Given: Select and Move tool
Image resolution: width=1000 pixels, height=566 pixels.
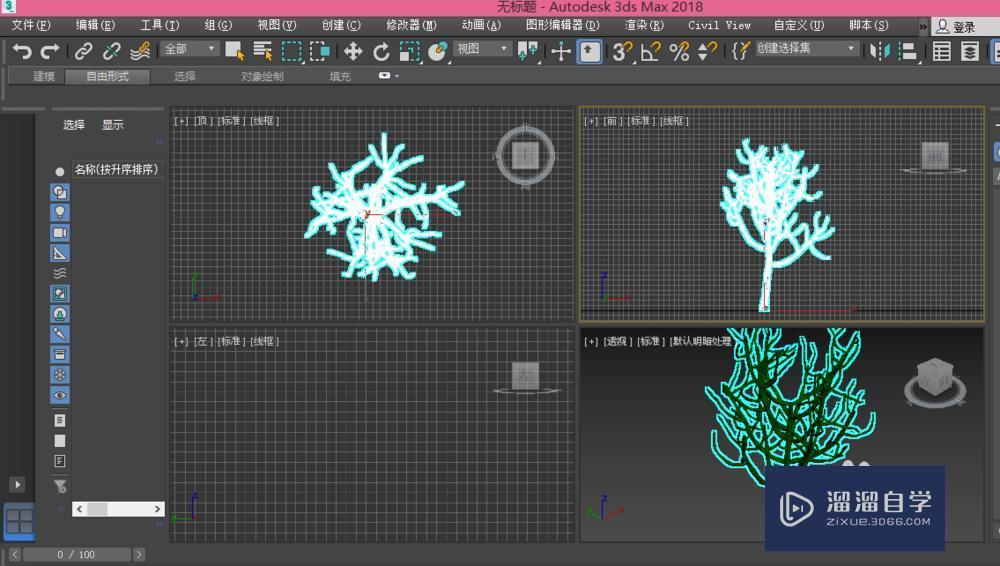Looking at the screenshot, I should (353, 50).
